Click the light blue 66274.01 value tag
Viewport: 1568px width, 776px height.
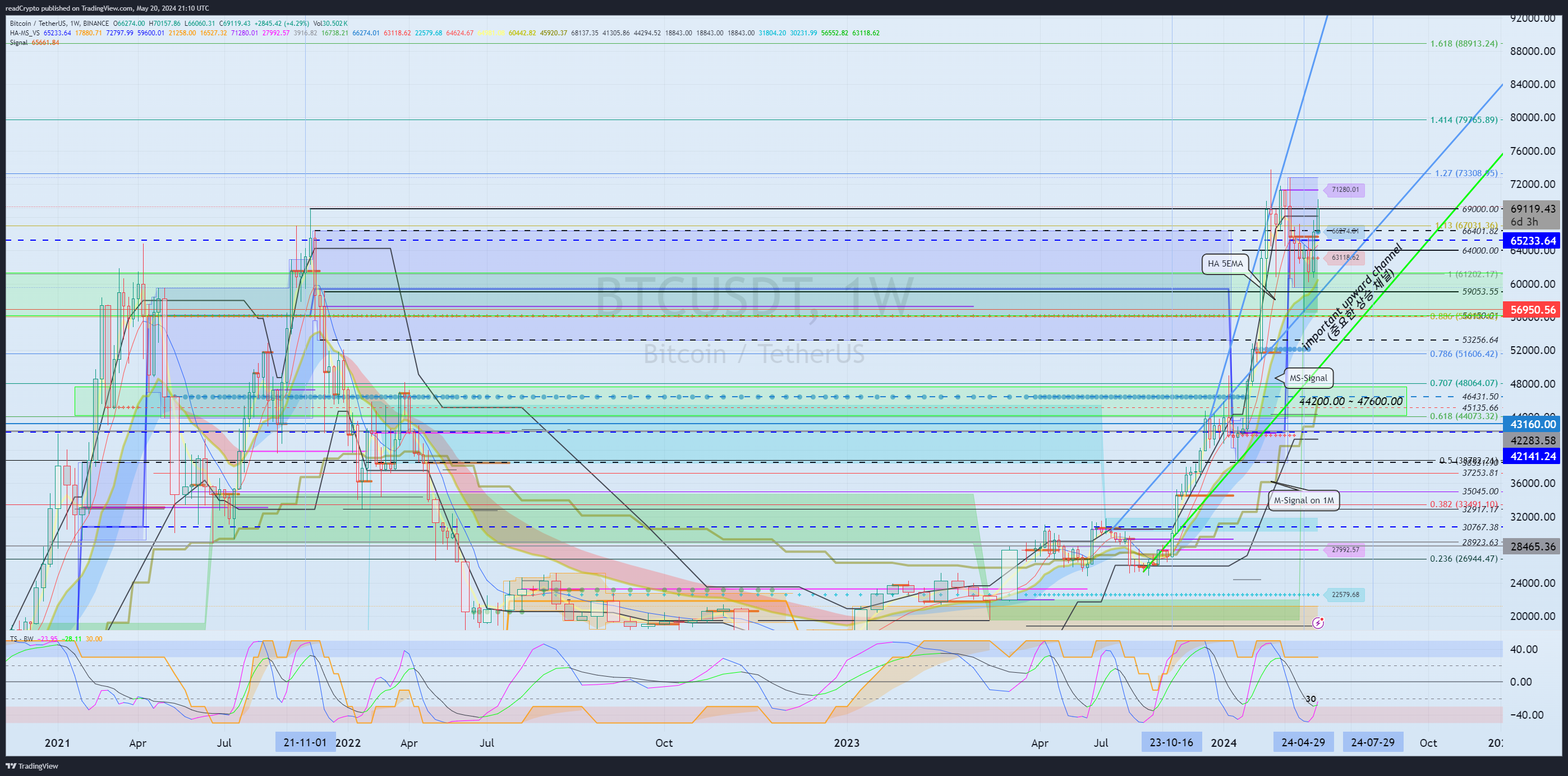(x=1345, y=231)
